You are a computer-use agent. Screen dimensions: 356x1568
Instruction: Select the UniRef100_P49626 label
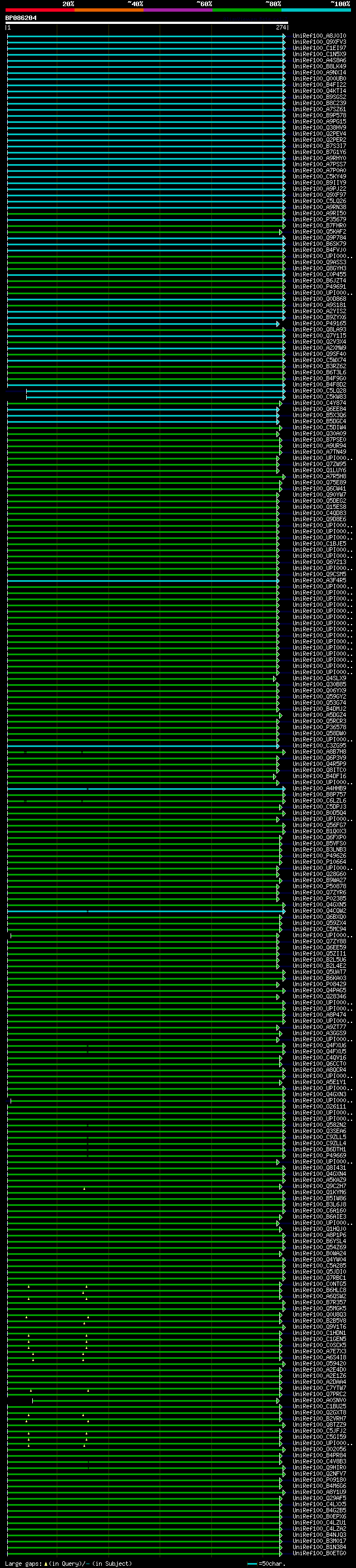click(319, 856)
